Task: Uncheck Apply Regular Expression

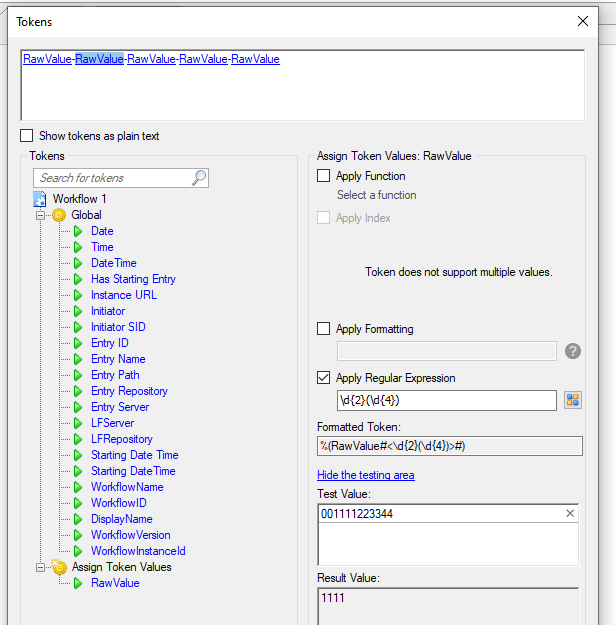Action: [x=323, y=377]
